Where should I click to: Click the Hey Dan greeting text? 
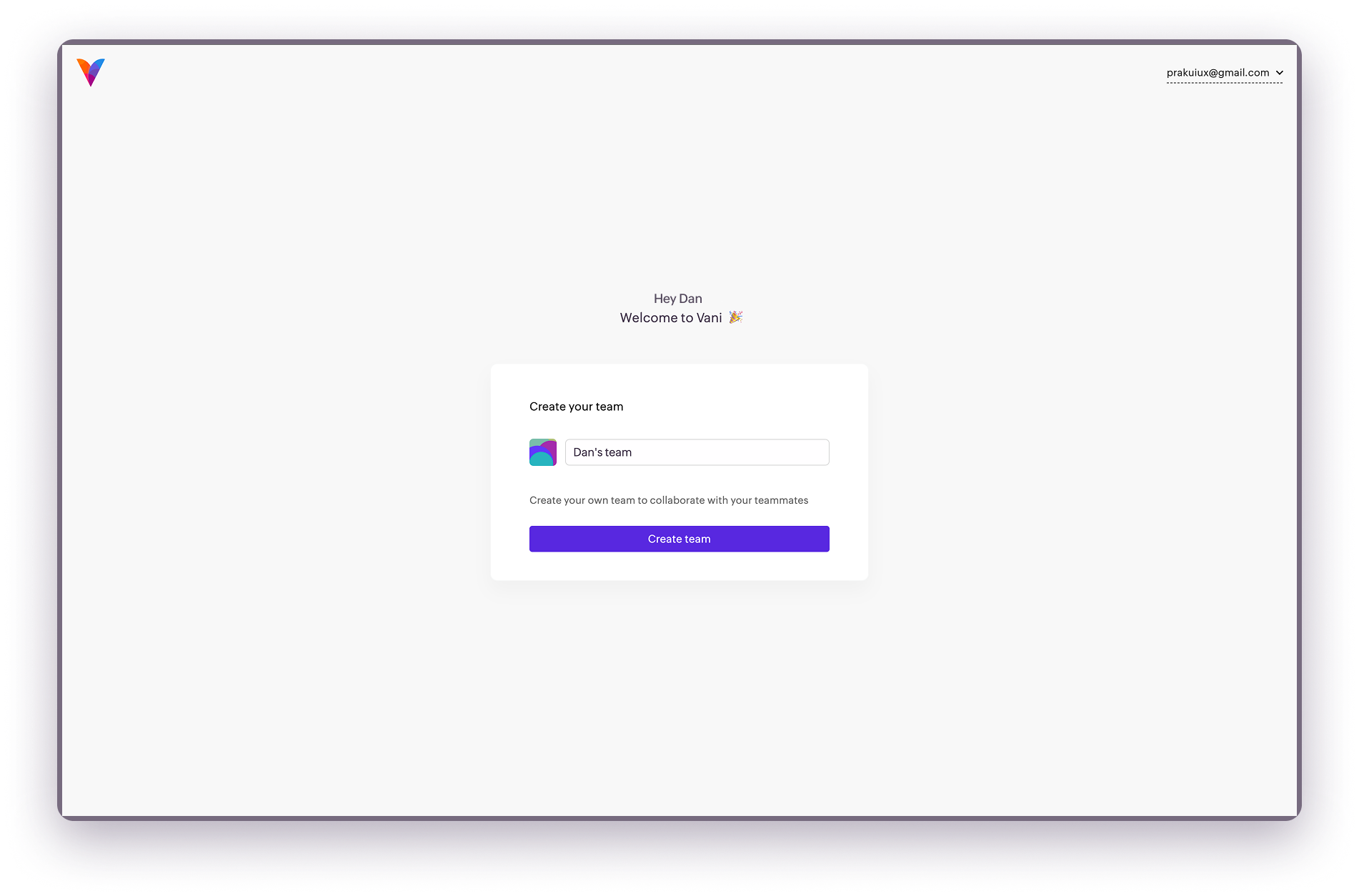tap(678, 299)
